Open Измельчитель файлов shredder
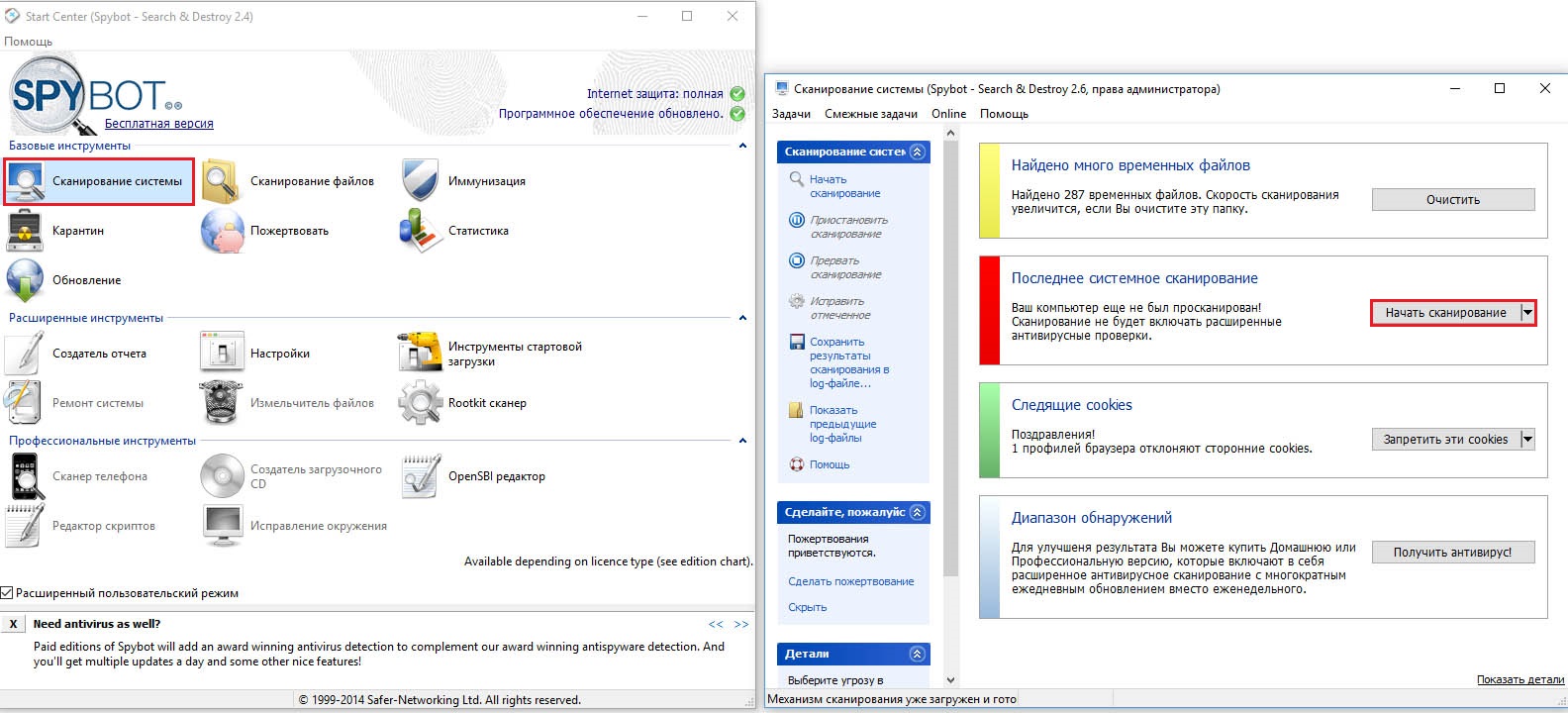 pyautogui.click(x=288, y=403)
